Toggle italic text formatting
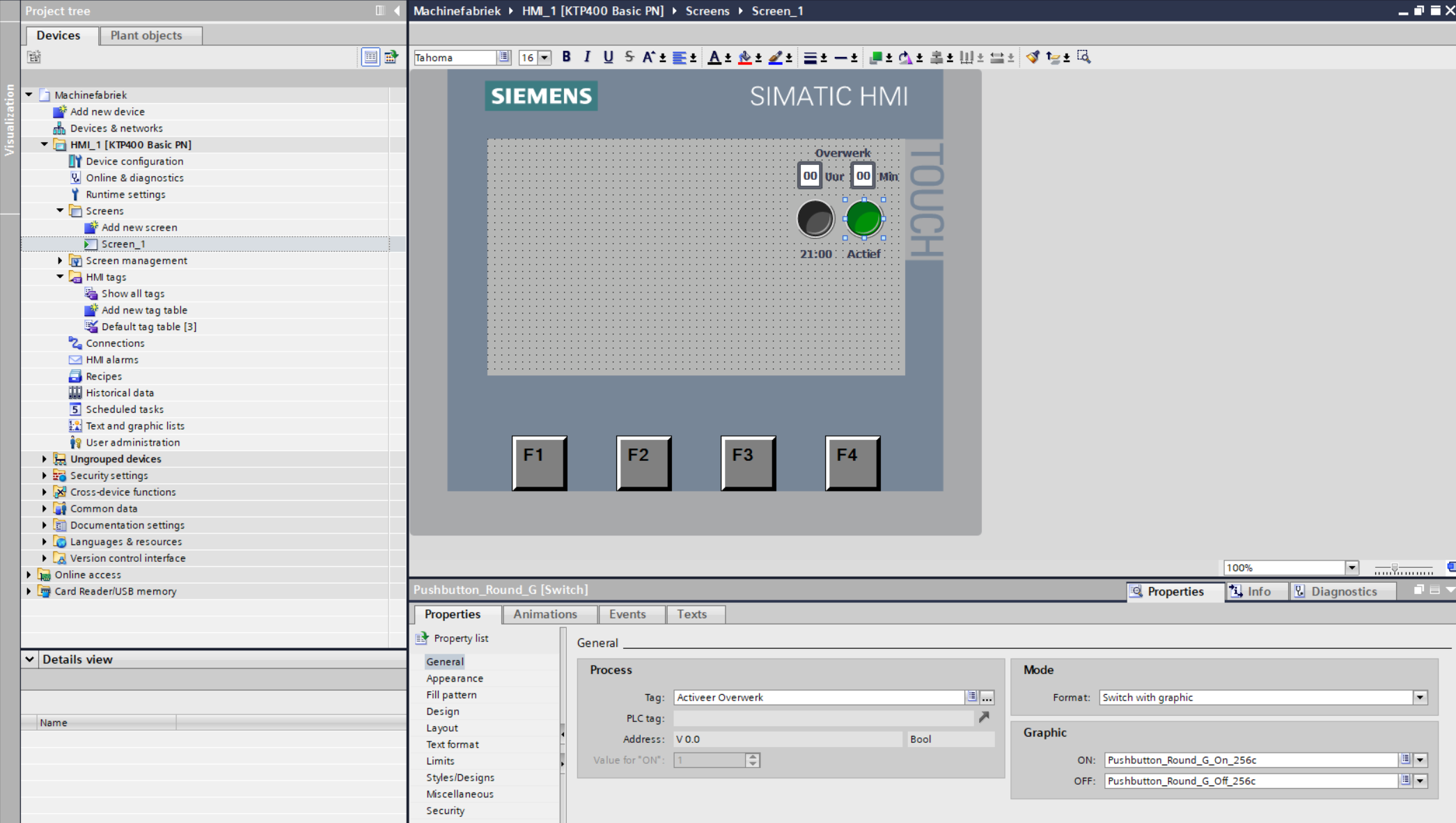Screen dimensions: 1456x823 tap(587, 57)
